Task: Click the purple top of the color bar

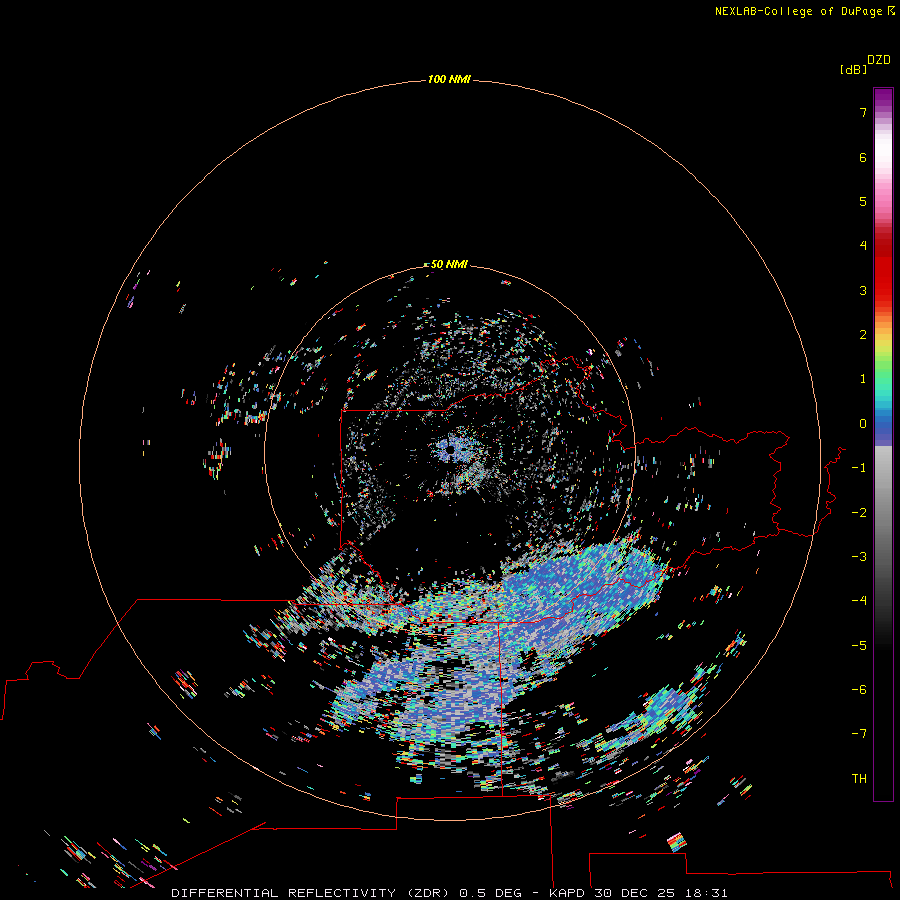Action: [883, 98]
